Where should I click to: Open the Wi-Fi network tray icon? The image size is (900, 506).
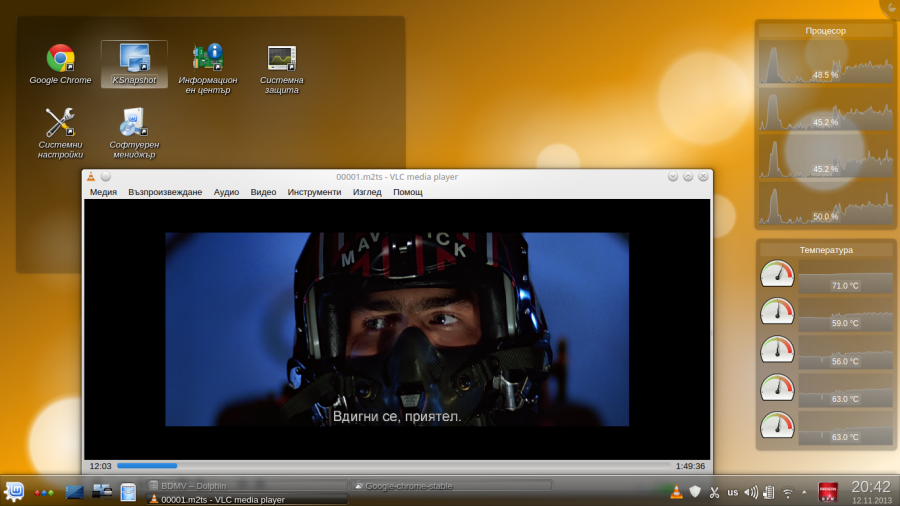(x=787, y=492)
